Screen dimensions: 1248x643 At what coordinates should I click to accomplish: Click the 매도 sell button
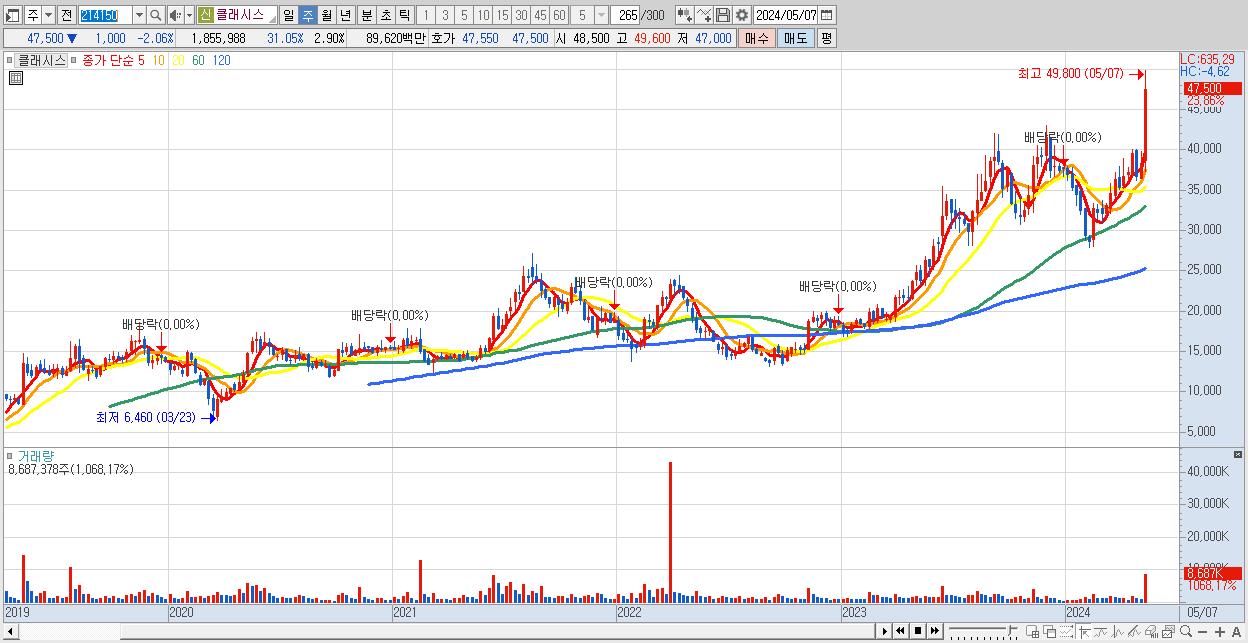click(x=794, y=38)
